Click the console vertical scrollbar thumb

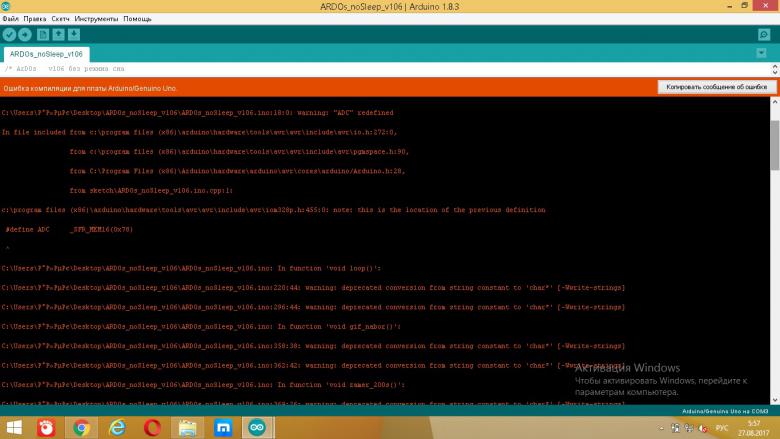775,145
